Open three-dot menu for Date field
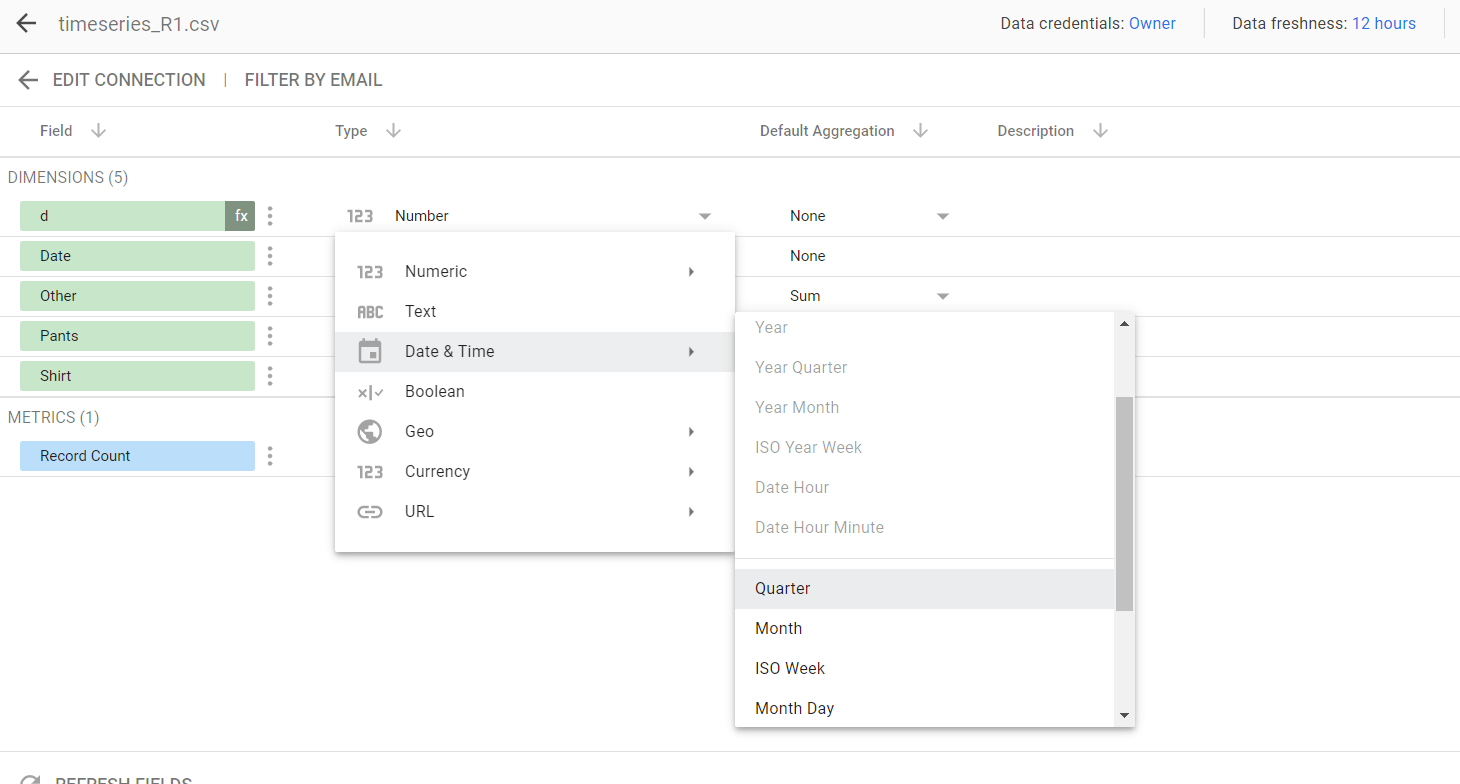Image resolution: width=1460 pixels, height=784 pixels. pyautogui.click(x=270, y=256)
